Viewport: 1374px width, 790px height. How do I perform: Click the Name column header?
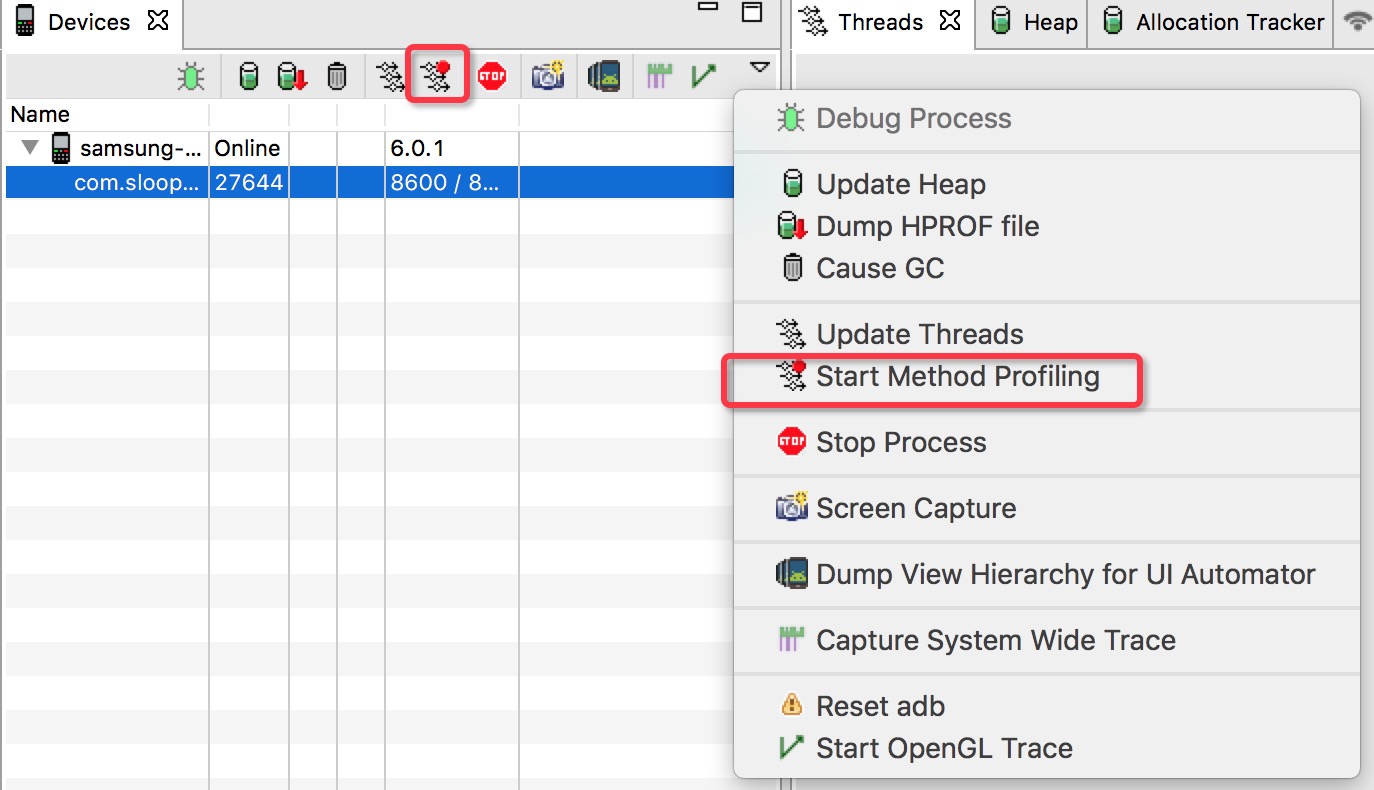coord(106,114)
